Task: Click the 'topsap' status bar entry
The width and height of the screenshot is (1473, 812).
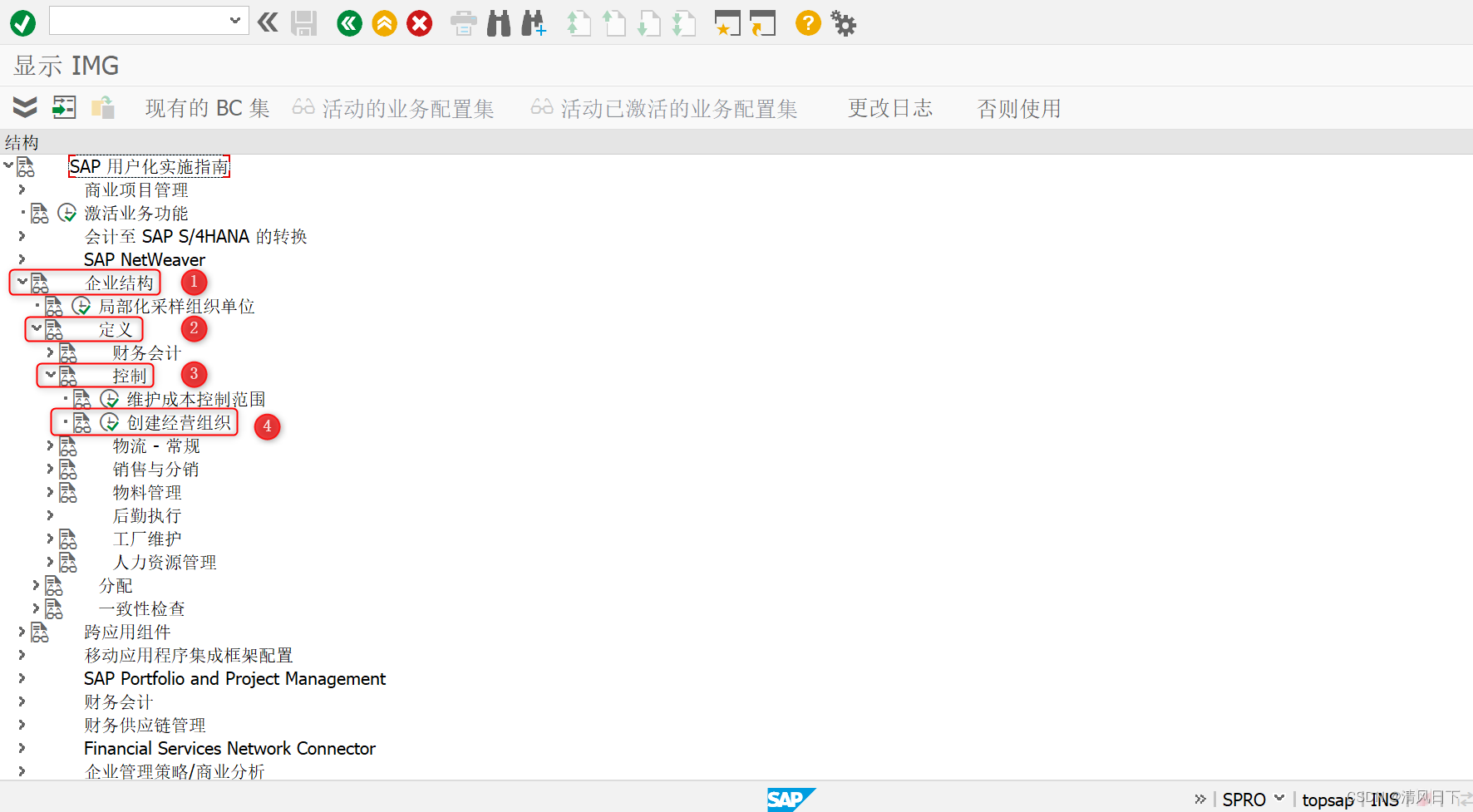Action: pos(1328,800)
